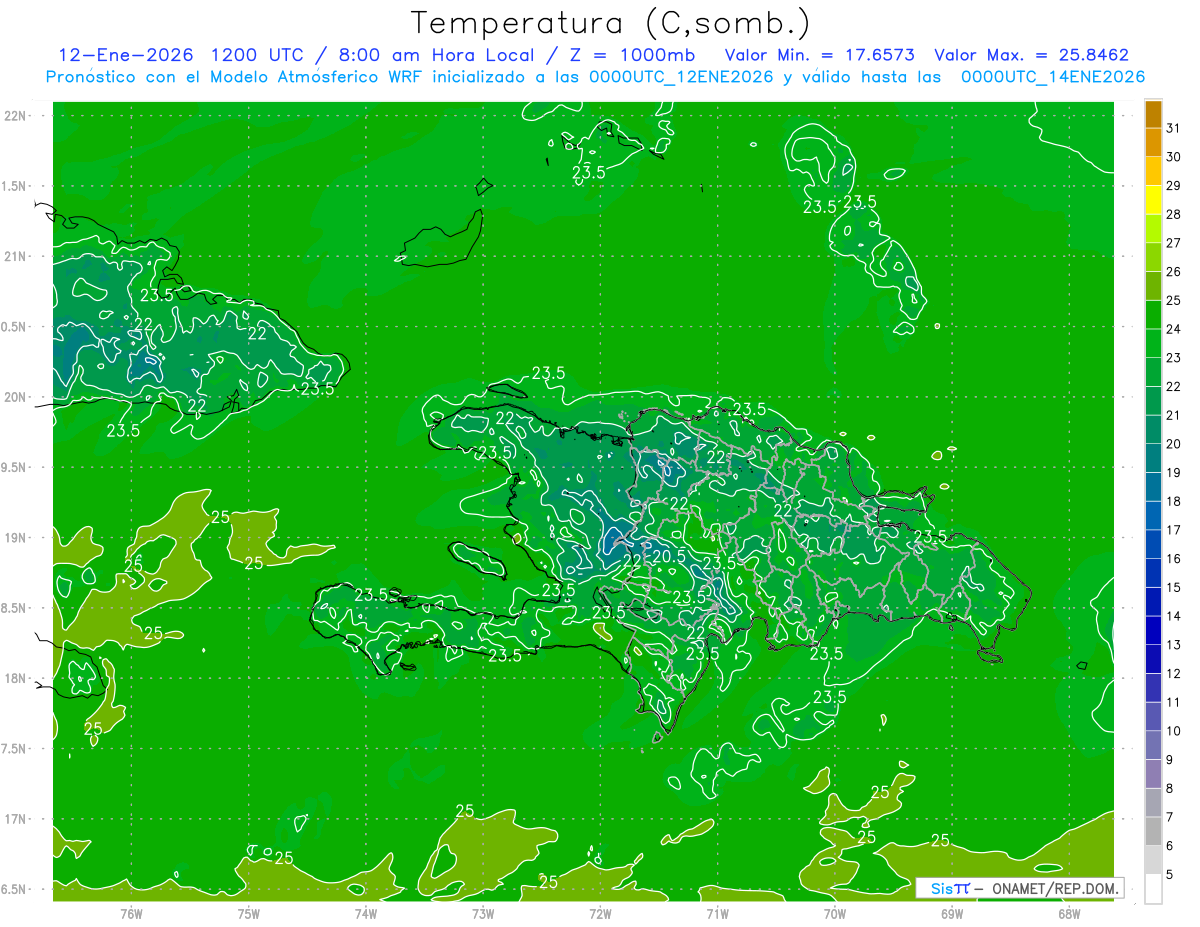Image resolution: width=1200 pixels, height=927 pixels.
Task: Click the '22N' latitude axis label
Action: (17, 116)
